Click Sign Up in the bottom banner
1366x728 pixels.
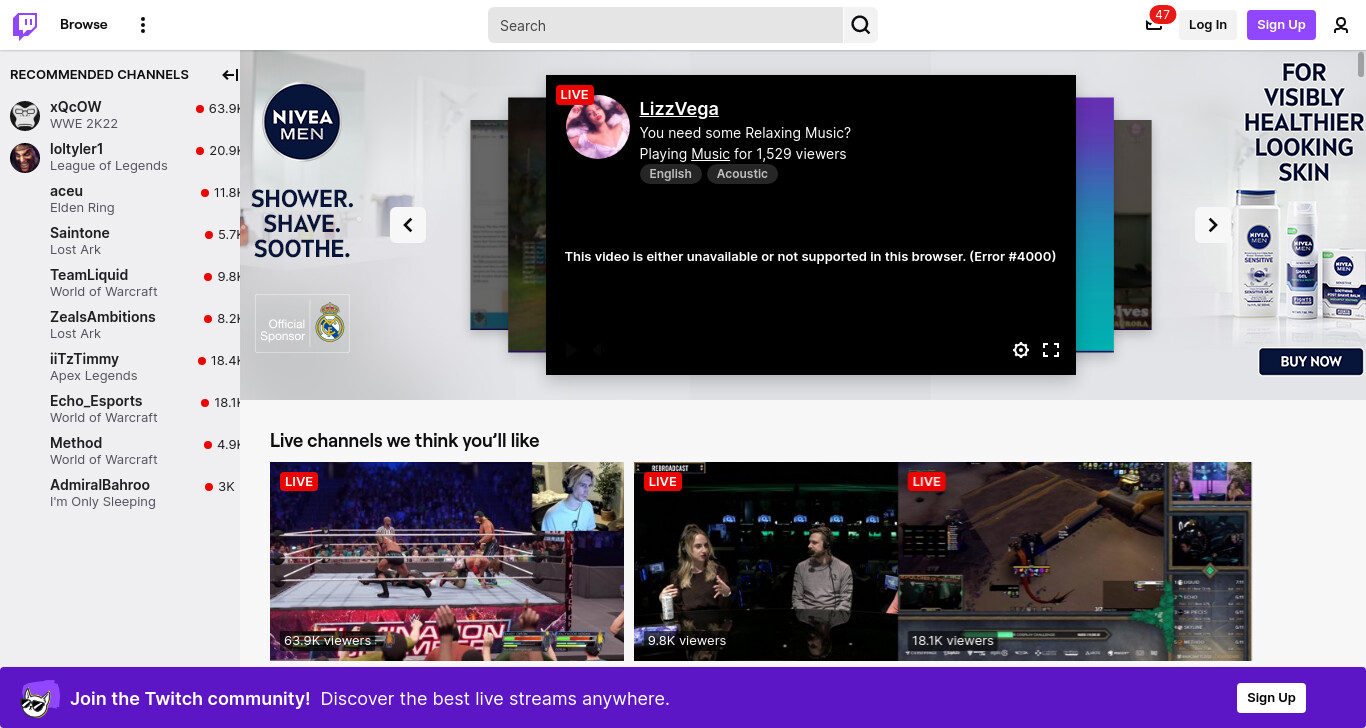[1271, 698]
